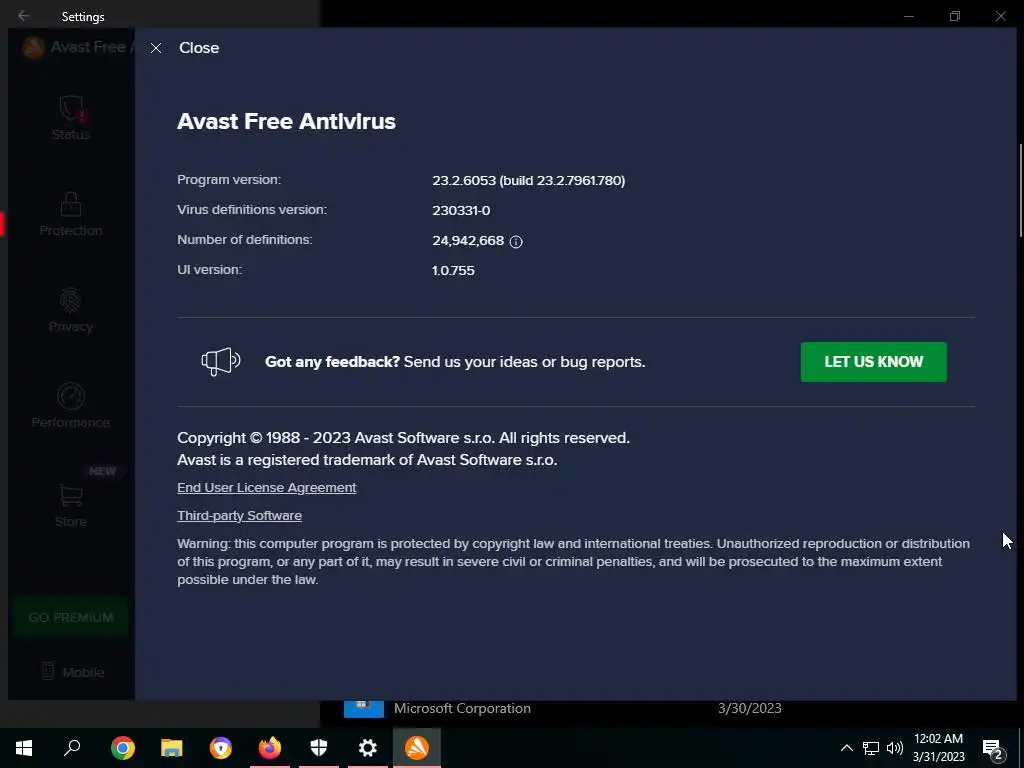Open Windows Security shield in the taskbar
This screenshot has width=1024, height=768.
click(319, 748)
